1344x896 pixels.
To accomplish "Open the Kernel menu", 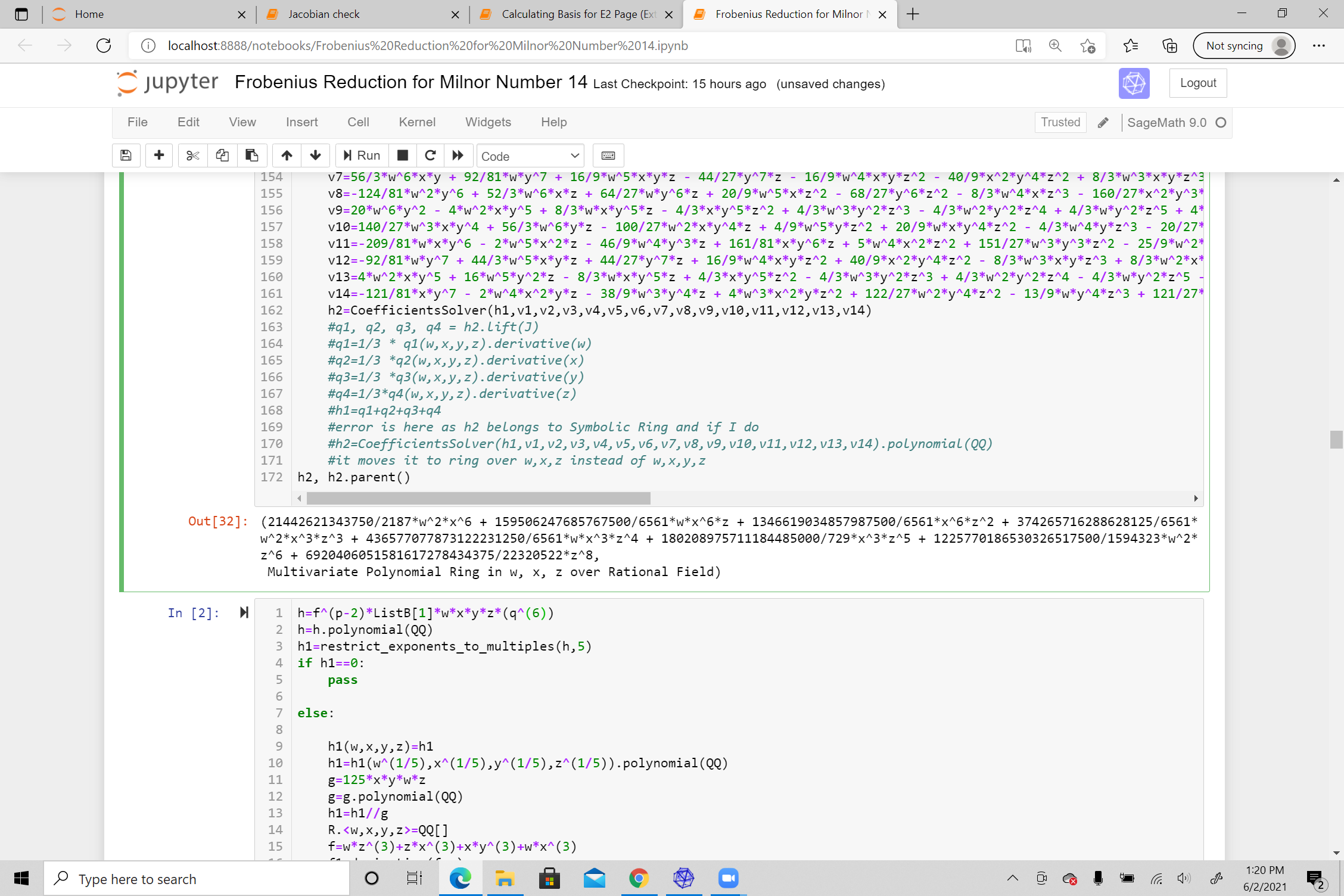I will pyautogui.click(x=417, y=122).
